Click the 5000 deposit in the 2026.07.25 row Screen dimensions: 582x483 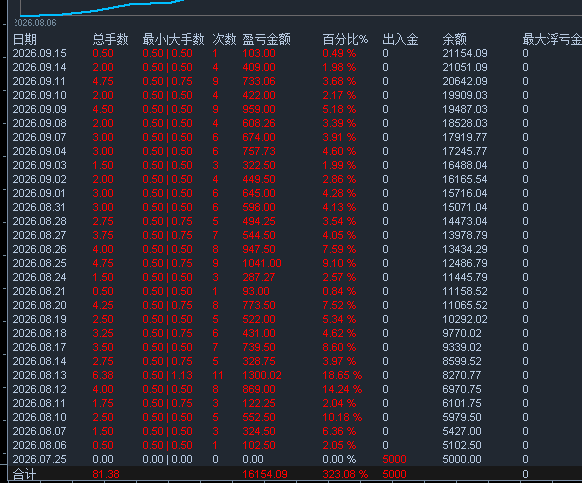tap(394, 459)
